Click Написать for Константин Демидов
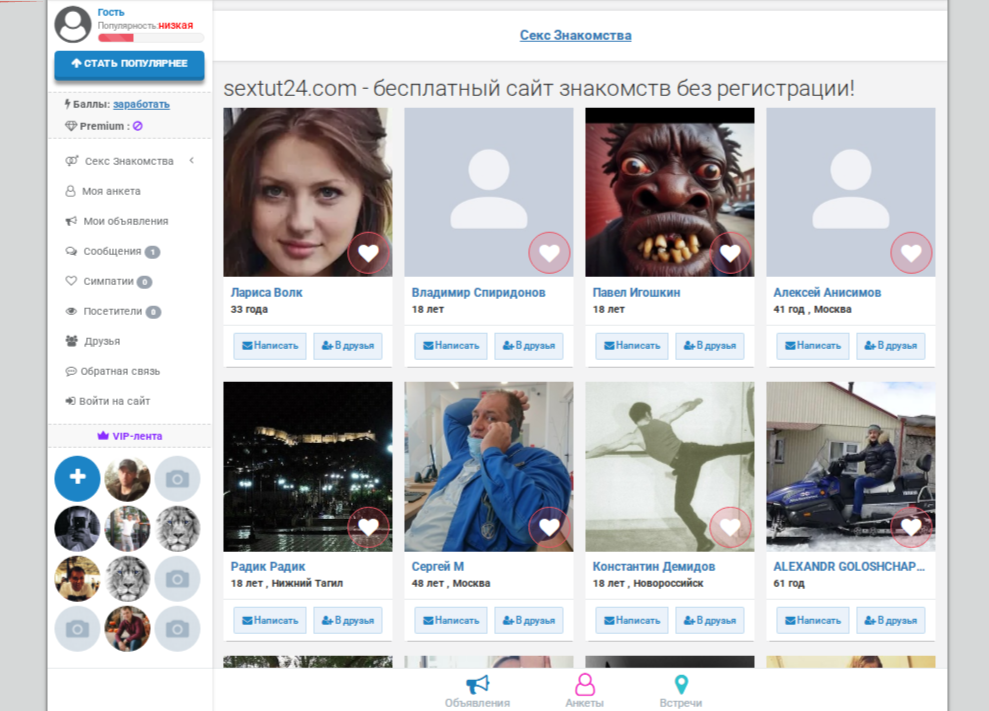Image resolution: width=989 pixels, height=711 pixels. click(x=632, y=620)
